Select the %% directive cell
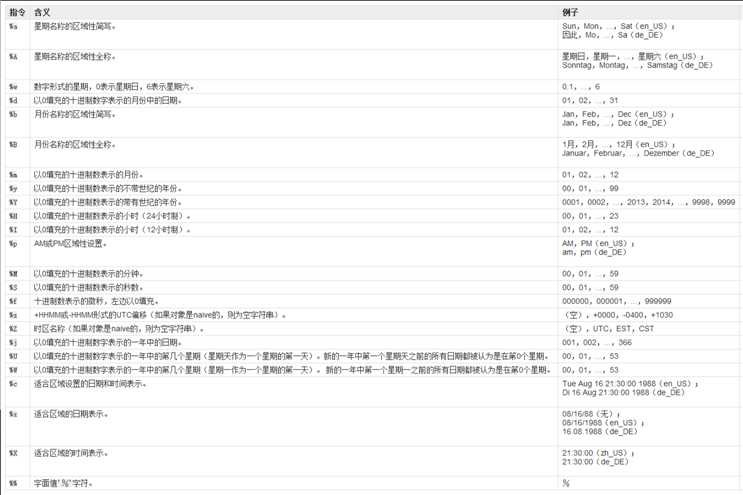Viewport: 743px width, 495px height. pyautogui.click(x=13, y=484)
